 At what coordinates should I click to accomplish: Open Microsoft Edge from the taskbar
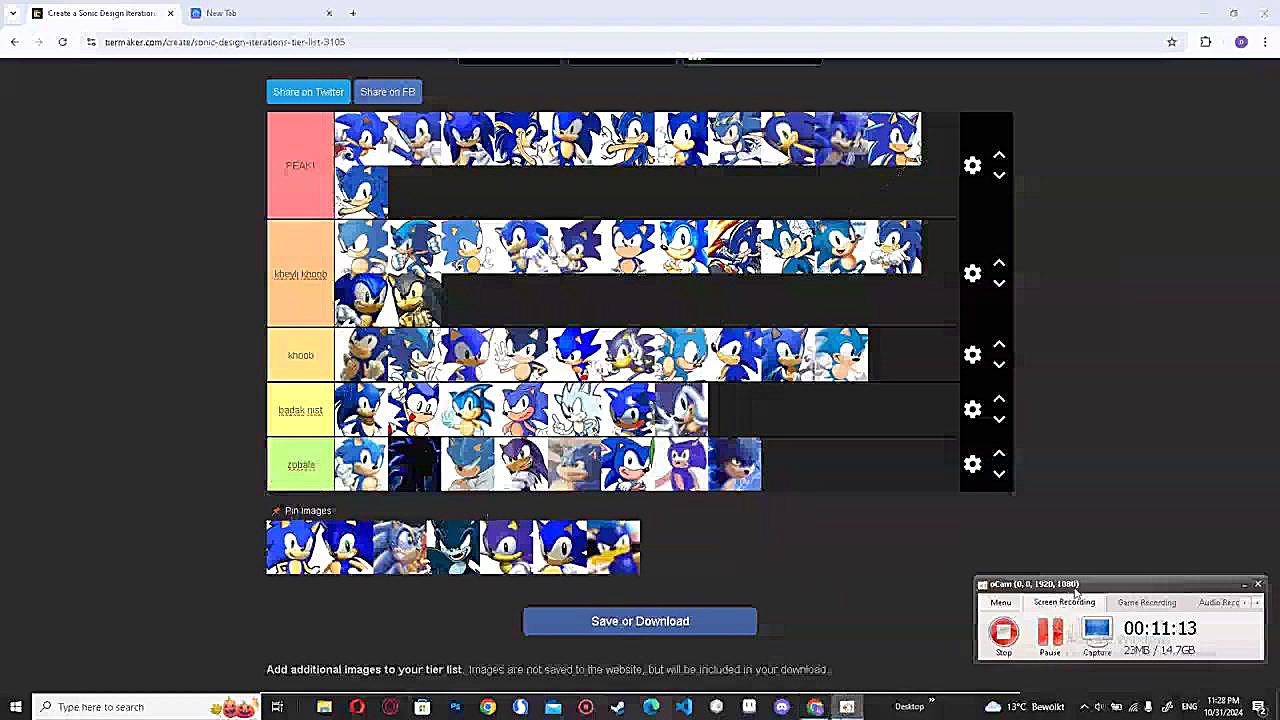651,707
